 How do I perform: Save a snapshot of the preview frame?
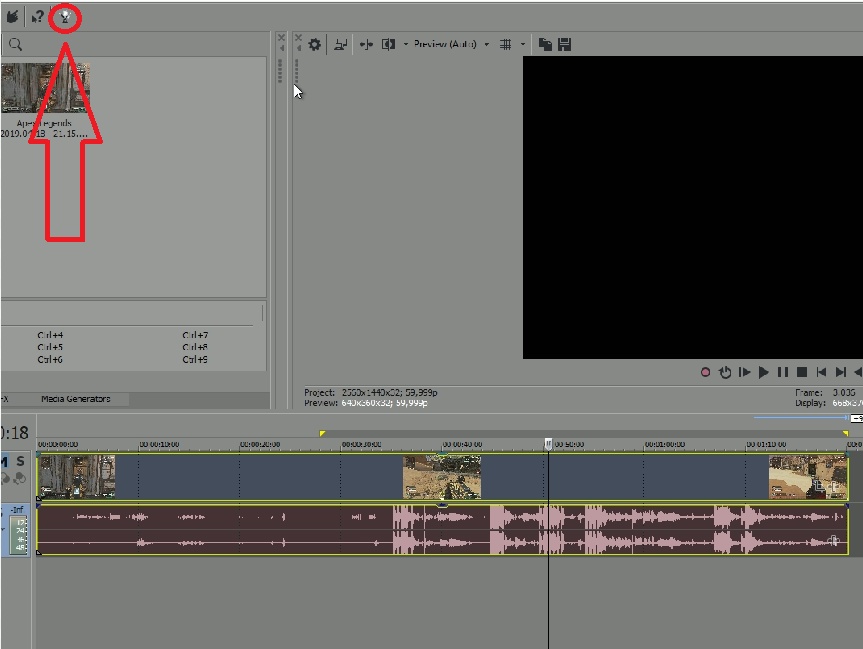pos(563,43)
